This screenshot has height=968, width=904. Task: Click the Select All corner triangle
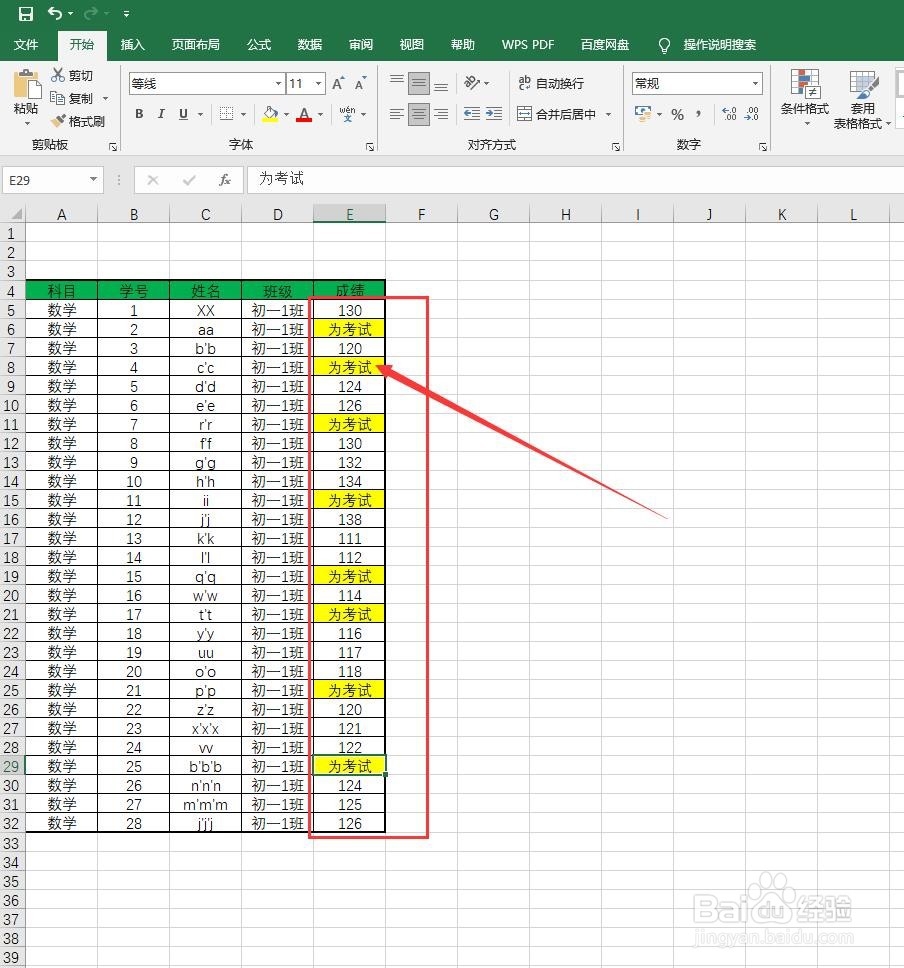tap(17, 214)
